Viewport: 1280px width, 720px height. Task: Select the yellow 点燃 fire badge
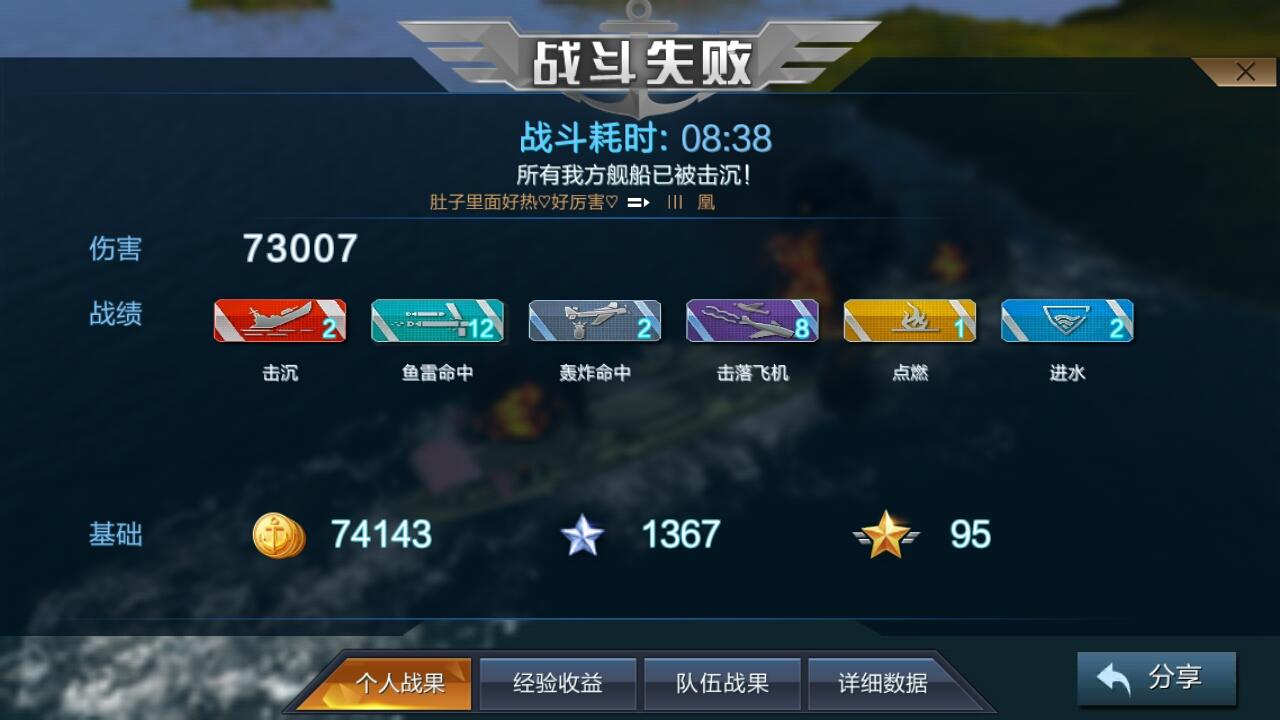(x=910, y=321)
